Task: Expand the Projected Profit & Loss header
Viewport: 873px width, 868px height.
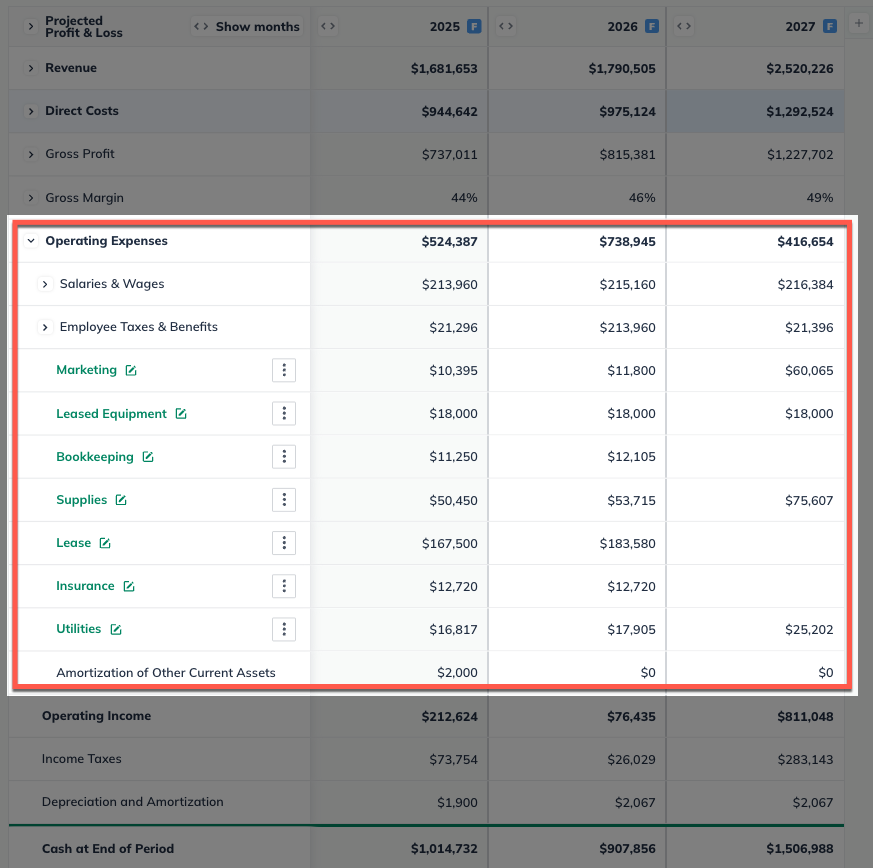Action: pos(31,26)
